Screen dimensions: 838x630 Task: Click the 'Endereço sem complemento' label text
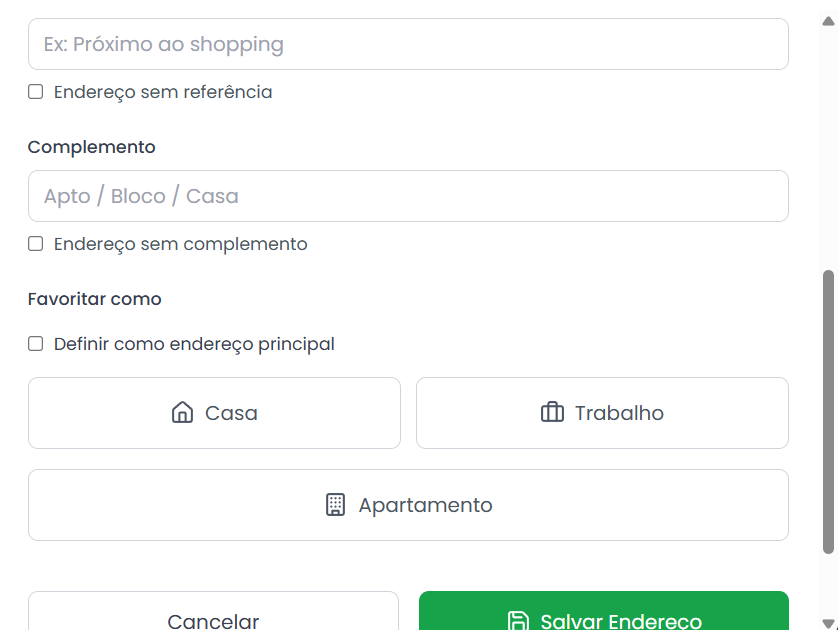181,244
